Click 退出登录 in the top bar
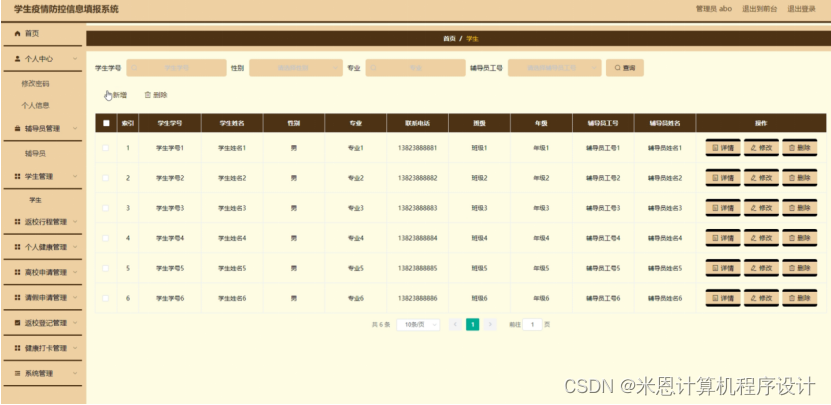 801,9
